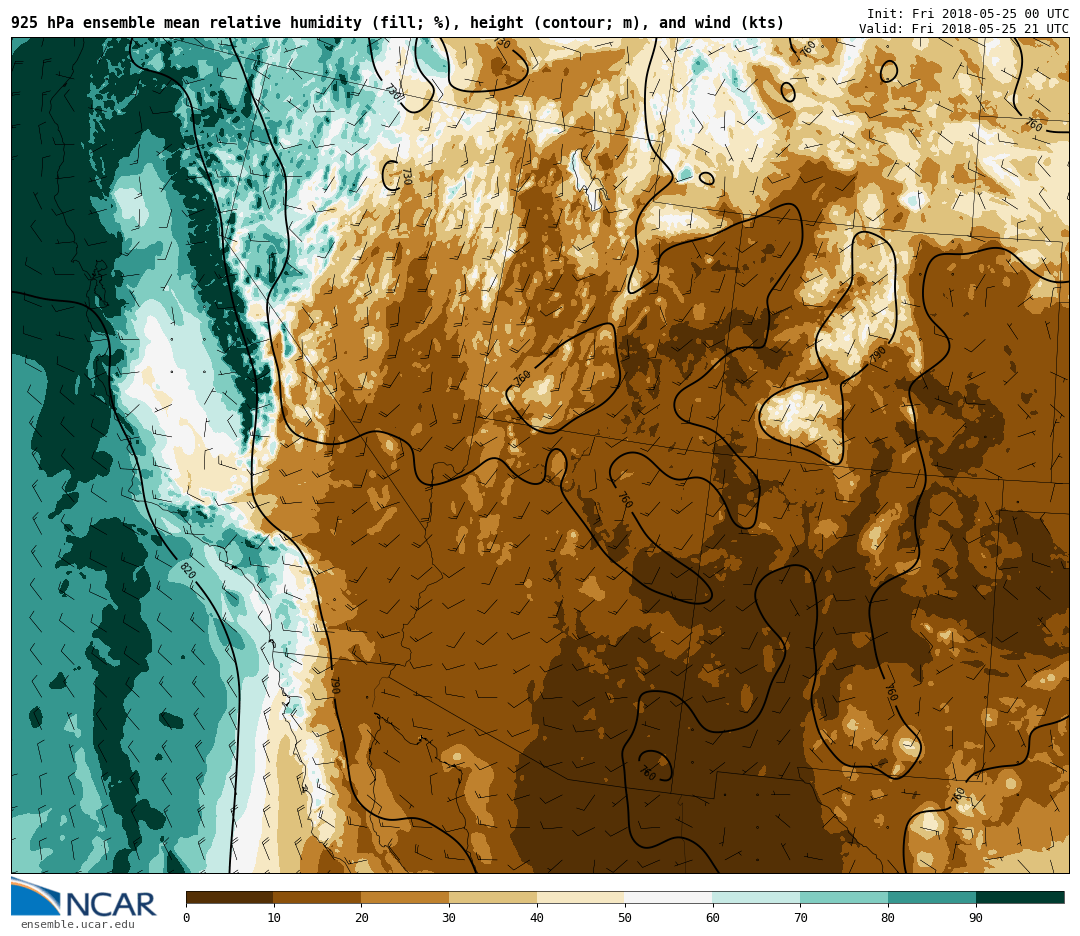Click the colorbar tick label 50
Screen dimensions: 1080x936
[624, 918]
